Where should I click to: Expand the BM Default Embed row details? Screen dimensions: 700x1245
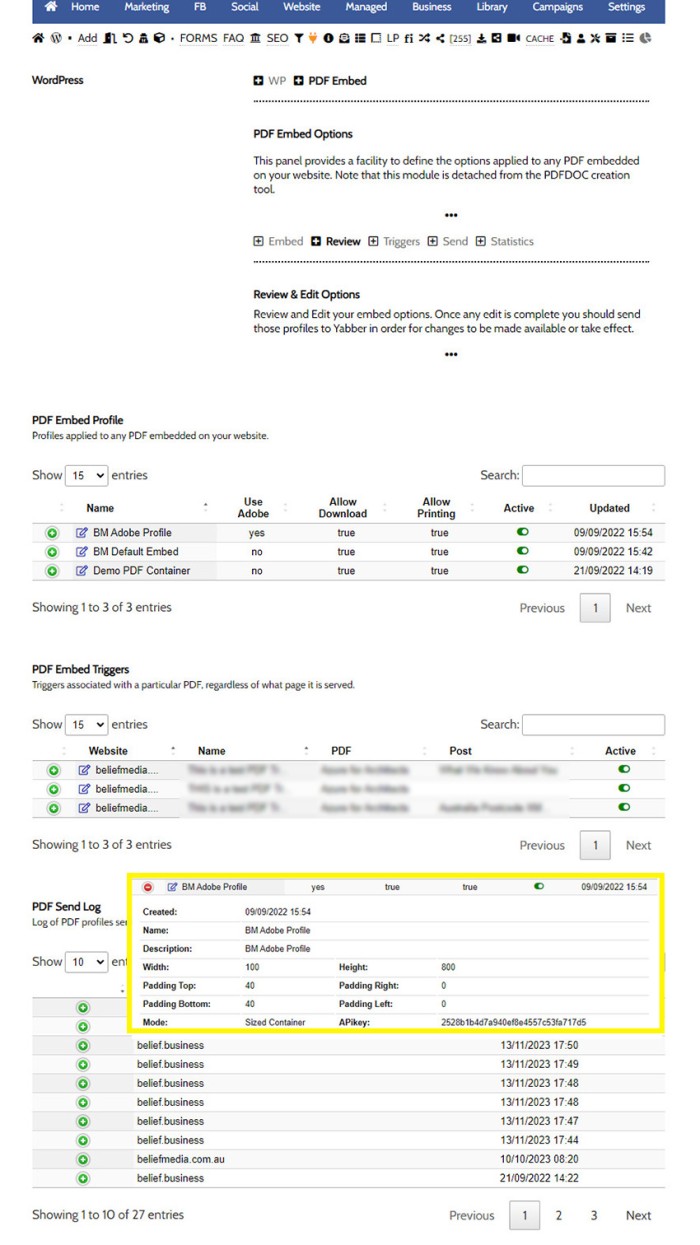click(52, 552)
